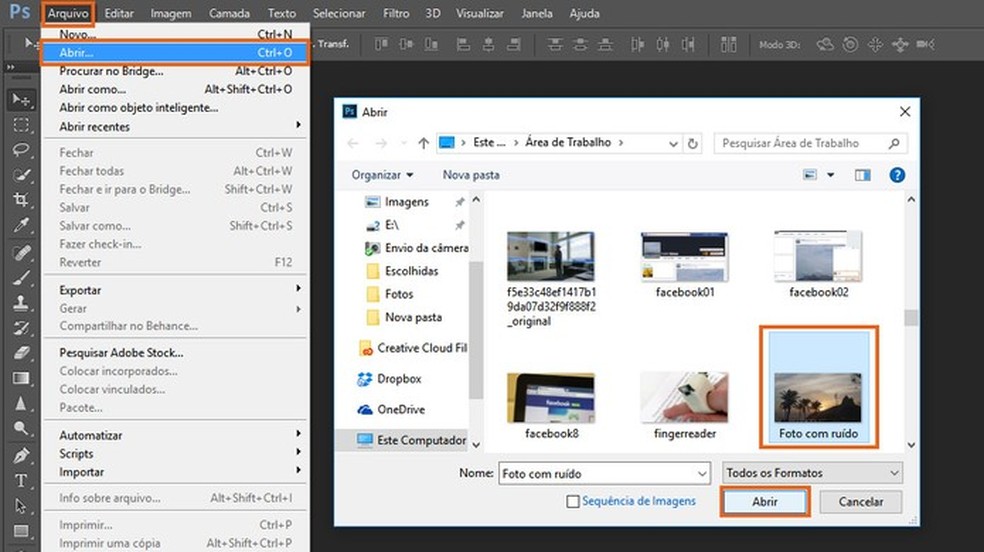Activate the Type text tool
Image resolution: width=984 pixels, height=552 pixels.
click(21, 481)
